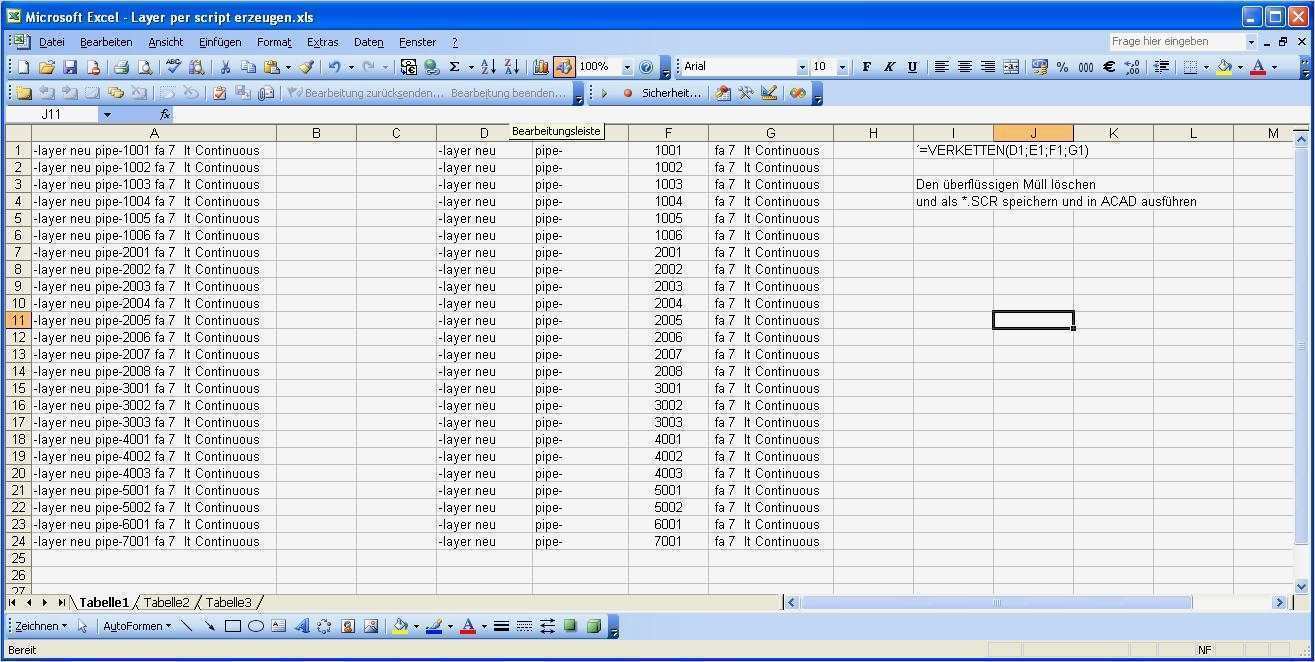Cut selection with the scissors icon
Screen dimensions: 1315x662
pyautogui.click(x=226, y=67)
